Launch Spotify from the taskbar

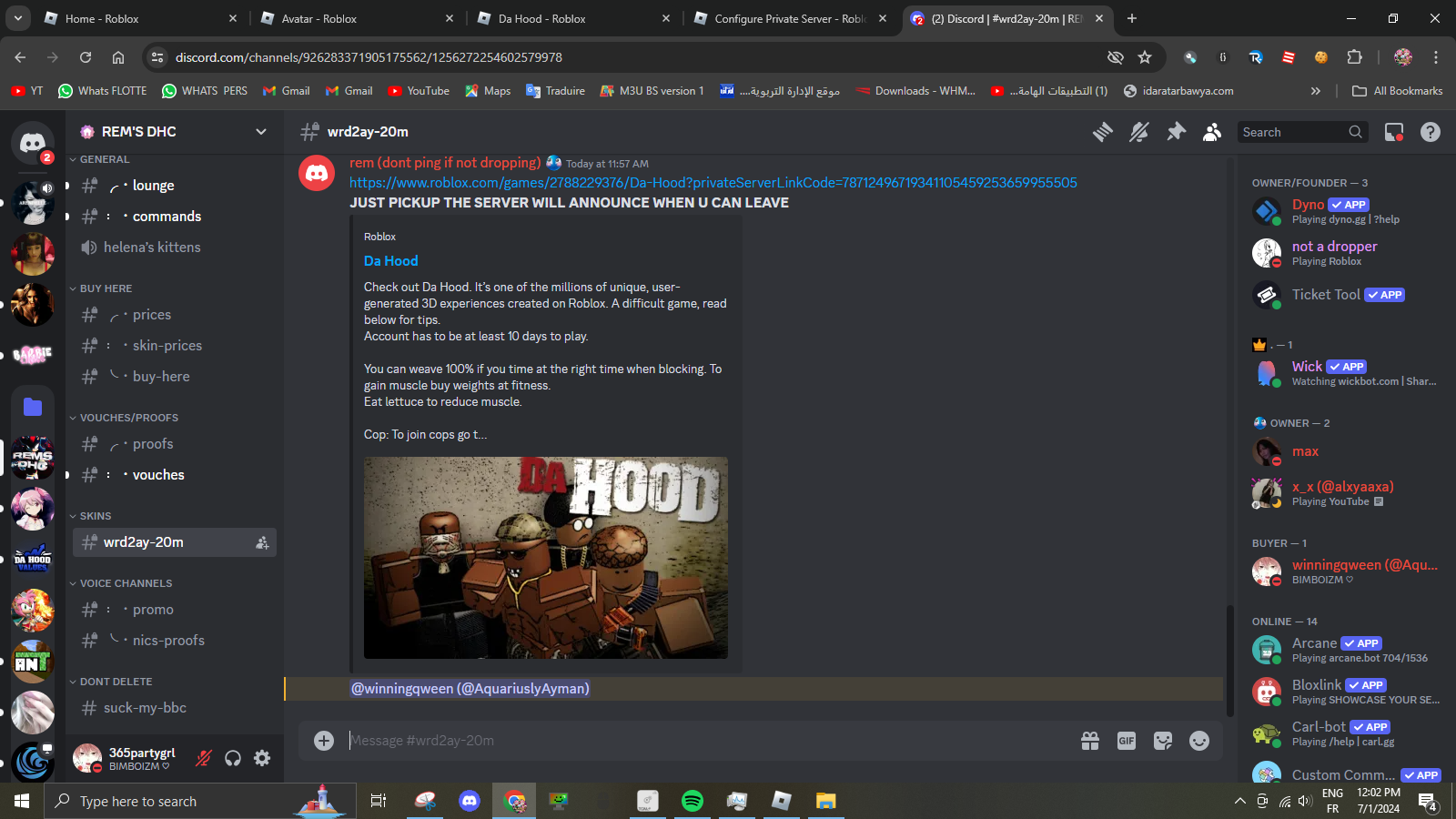pos(693,801)
